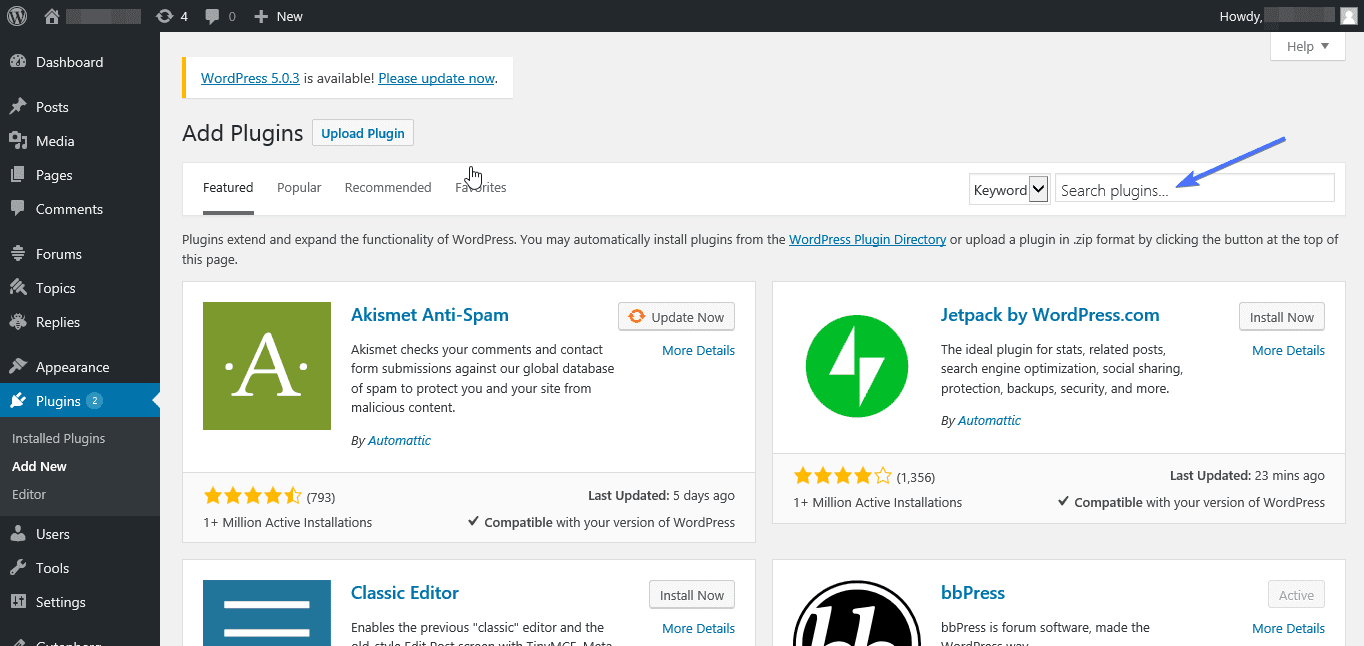
Task: Select the Add New submenu item
Action: click(x=39, y=466)
